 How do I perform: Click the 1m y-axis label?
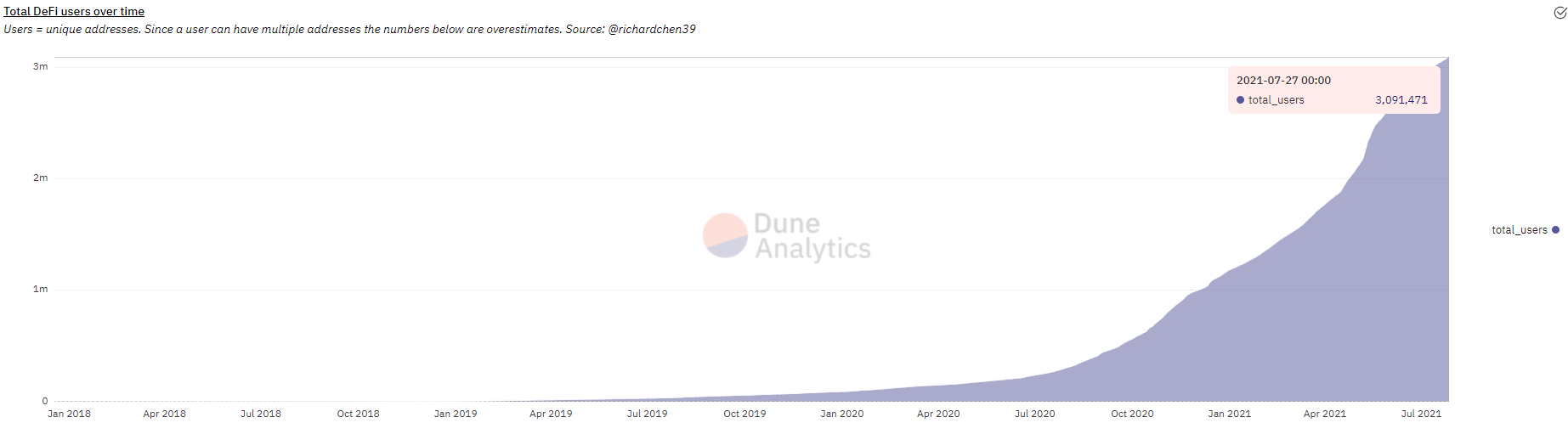point(40,289)
